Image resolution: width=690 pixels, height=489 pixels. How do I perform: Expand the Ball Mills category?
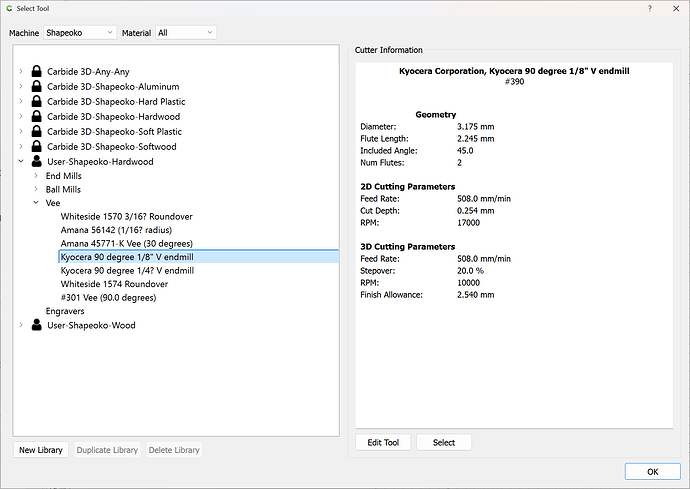[x=36, y=189]
